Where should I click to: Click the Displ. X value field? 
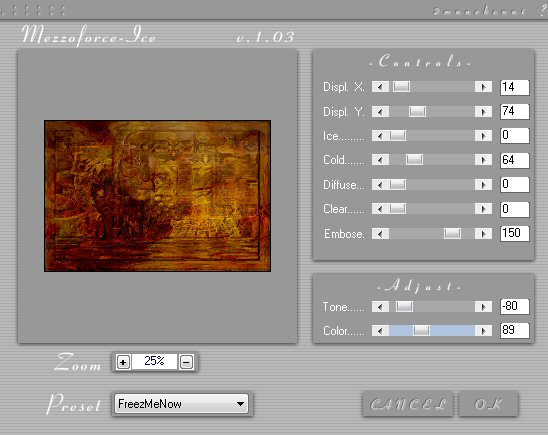514,87
